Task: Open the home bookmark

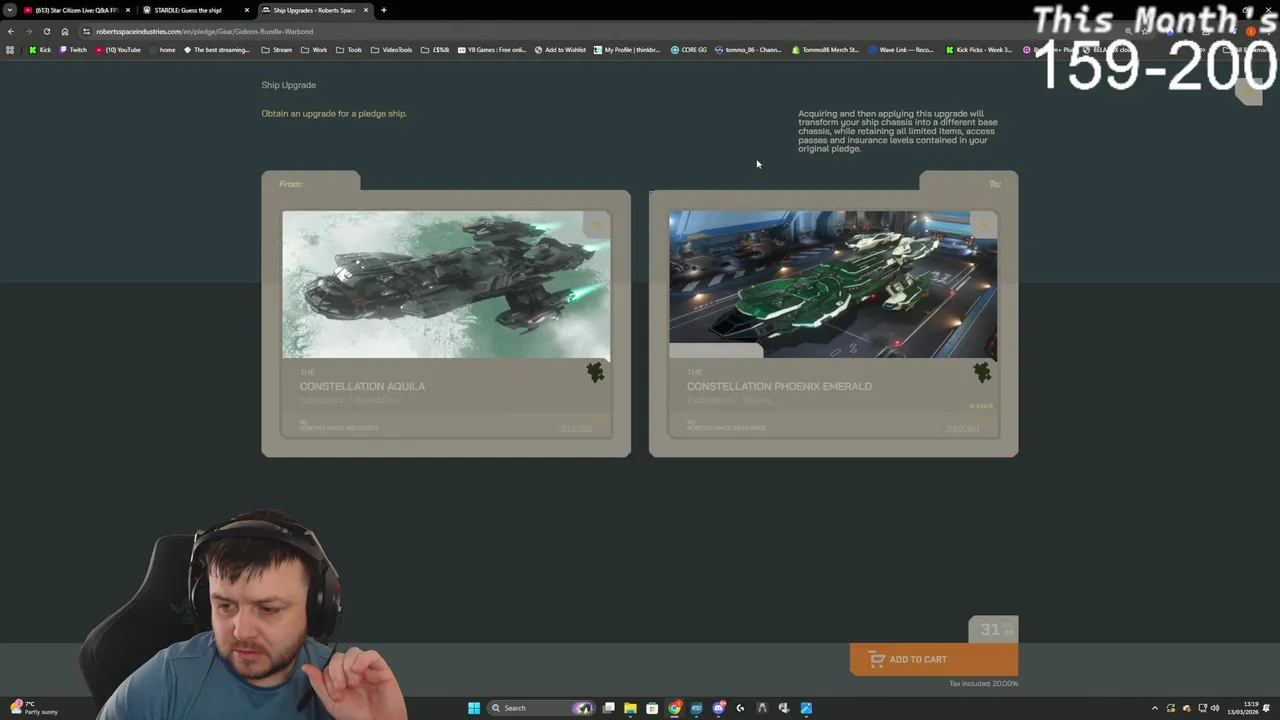Action: point(161,50)
